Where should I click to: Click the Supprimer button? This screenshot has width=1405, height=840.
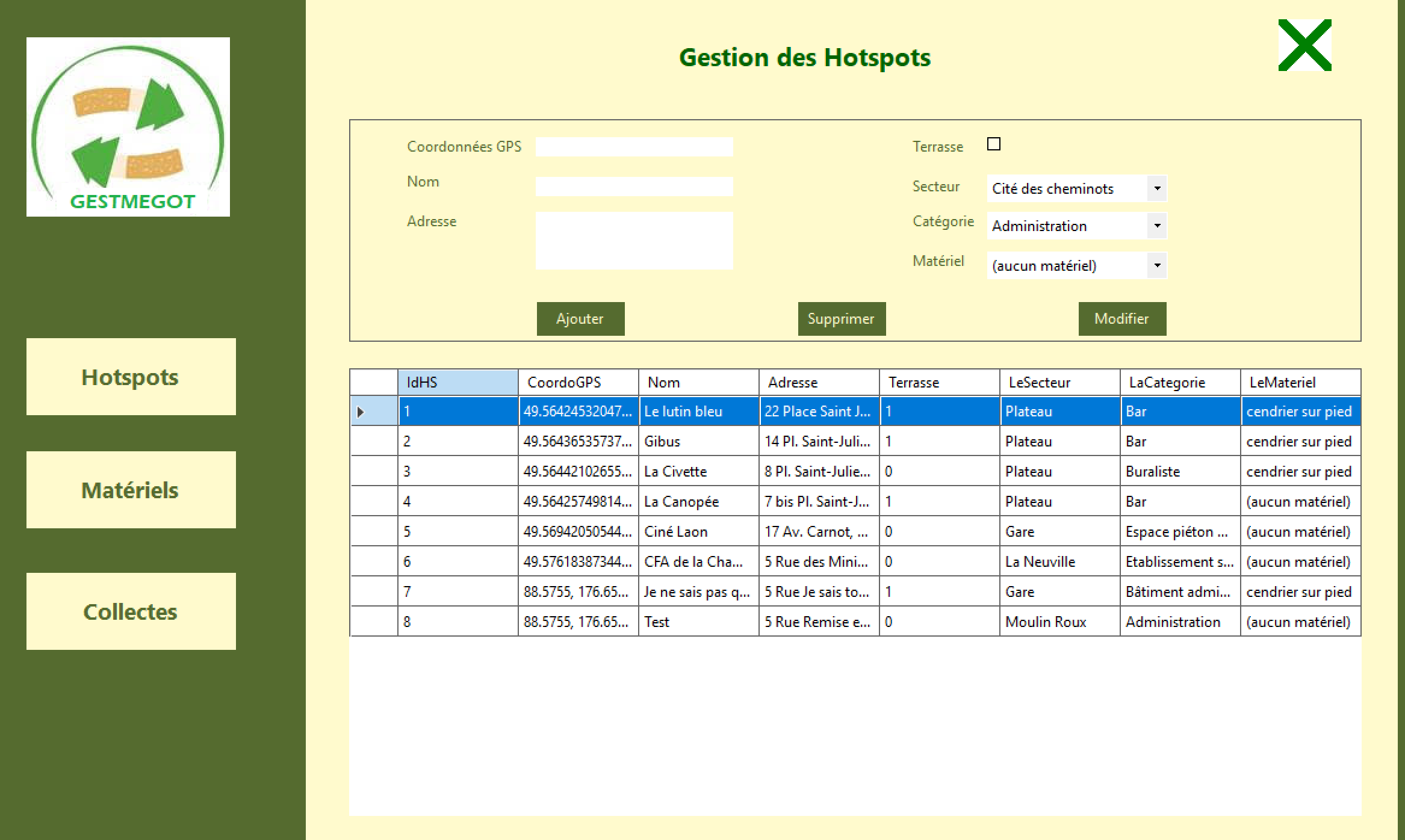click(x=841, y=318)
